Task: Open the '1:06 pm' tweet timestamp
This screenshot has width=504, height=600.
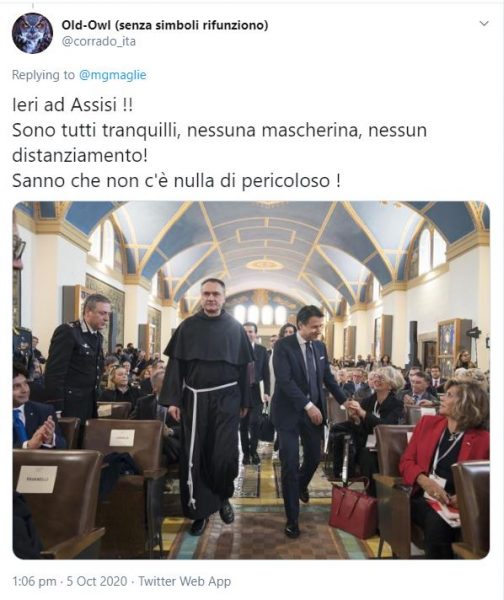Action: [x=34, y=581]
